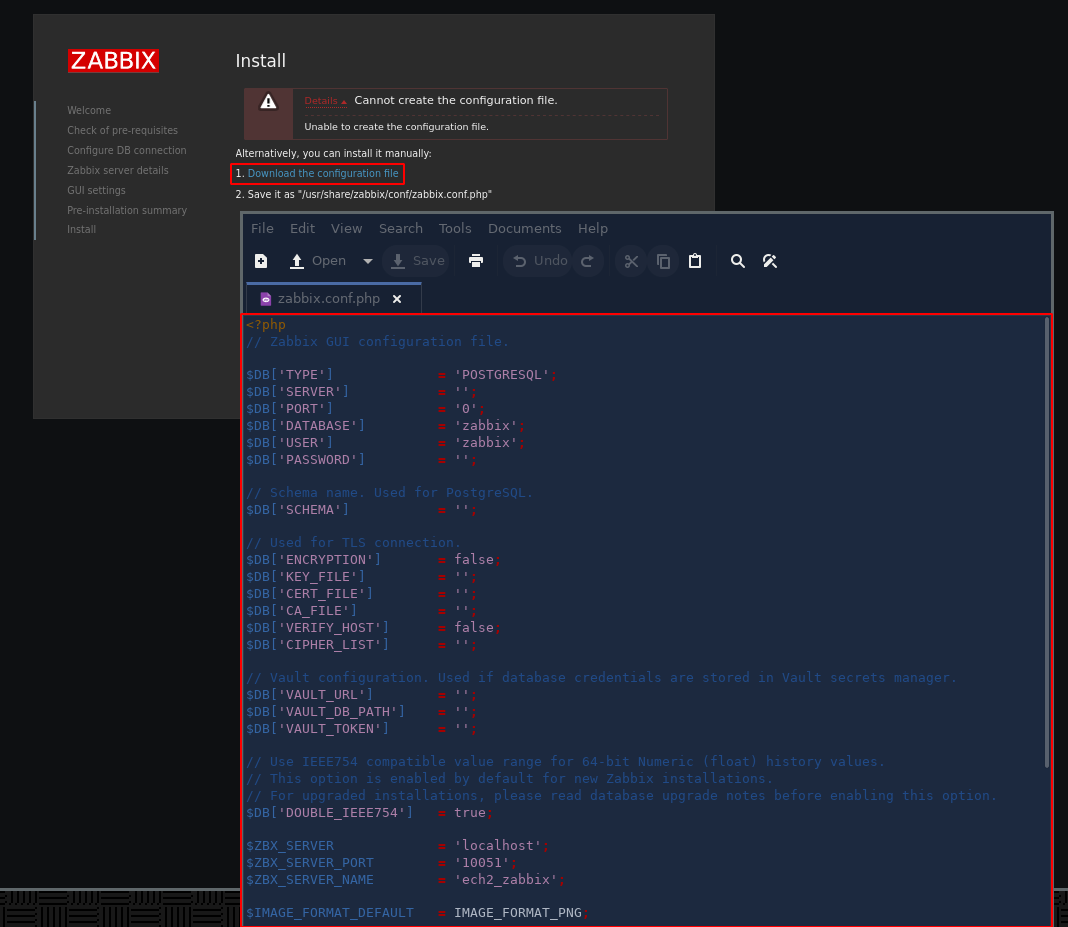
Task: Open the Tools menu
Action: [455, 228]
